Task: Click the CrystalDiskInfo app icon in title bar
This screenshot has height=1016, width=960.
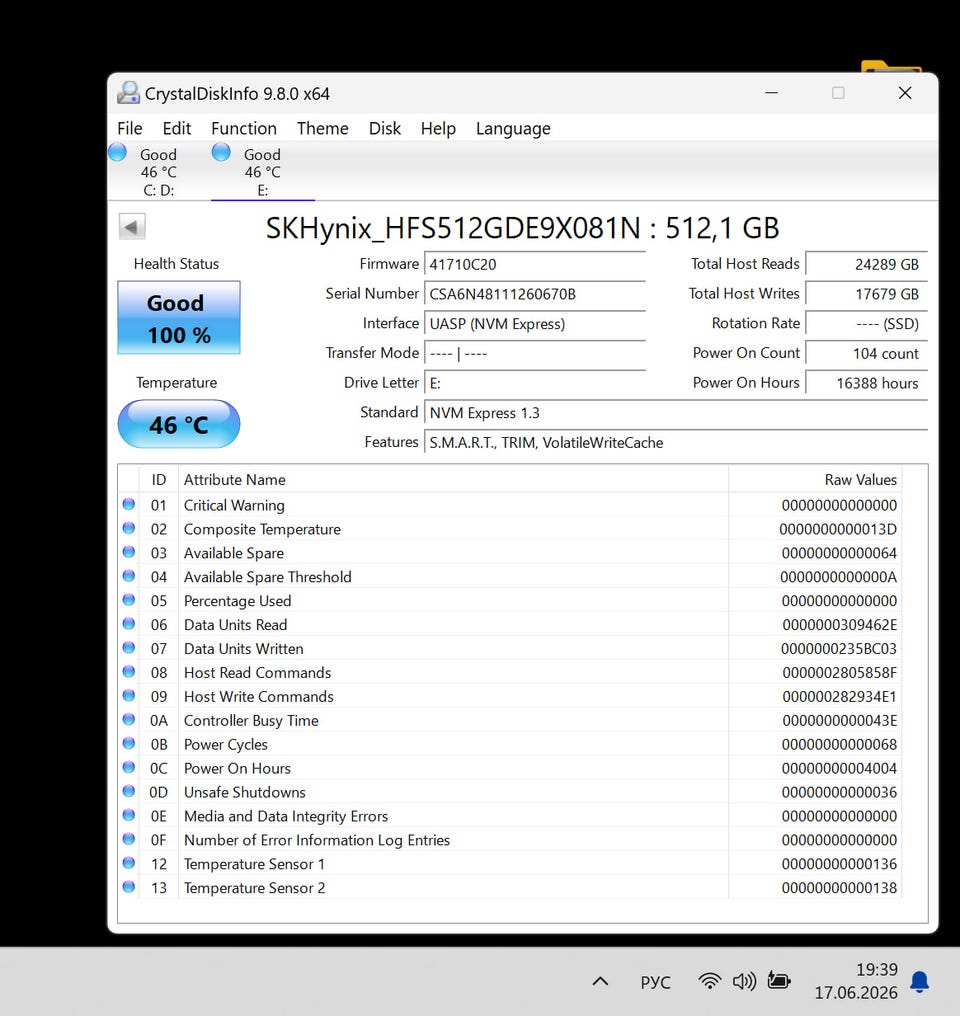Action: 128,93
